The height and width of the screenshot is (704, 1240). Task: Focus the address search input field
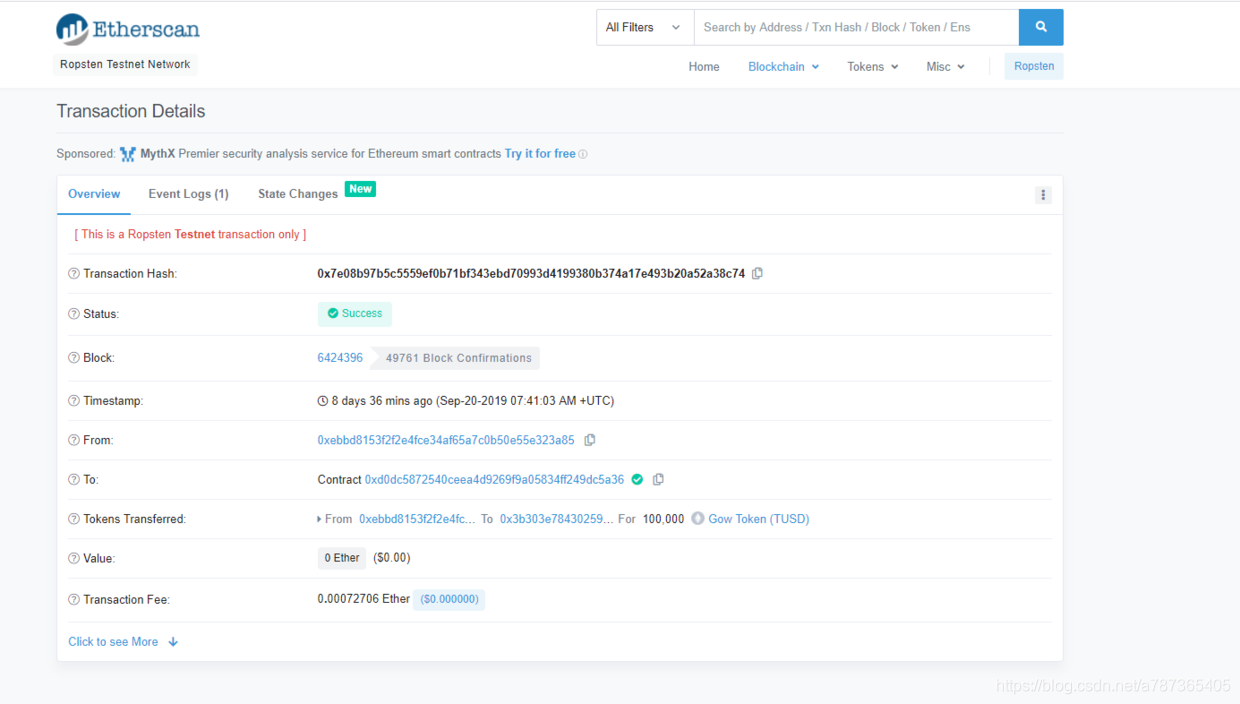(x=855, y=27)
